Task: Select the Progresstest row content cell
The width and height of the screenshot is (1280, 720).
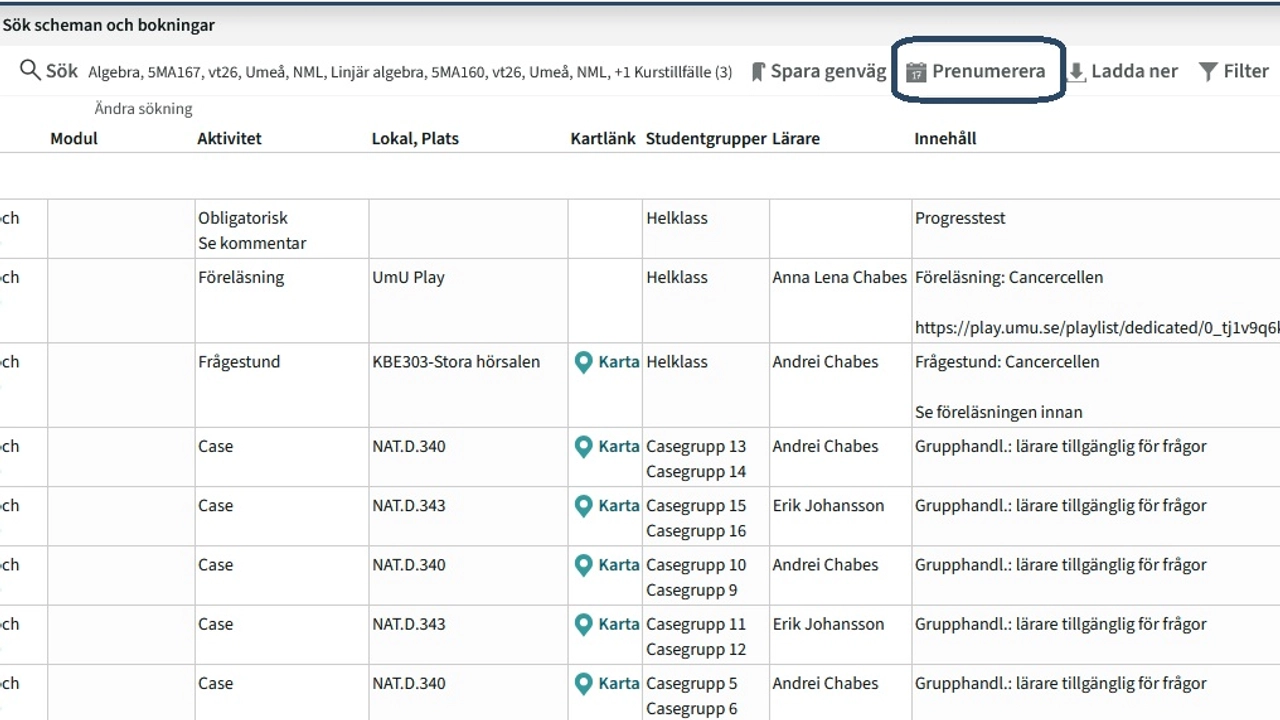Action: click(960, 218)
